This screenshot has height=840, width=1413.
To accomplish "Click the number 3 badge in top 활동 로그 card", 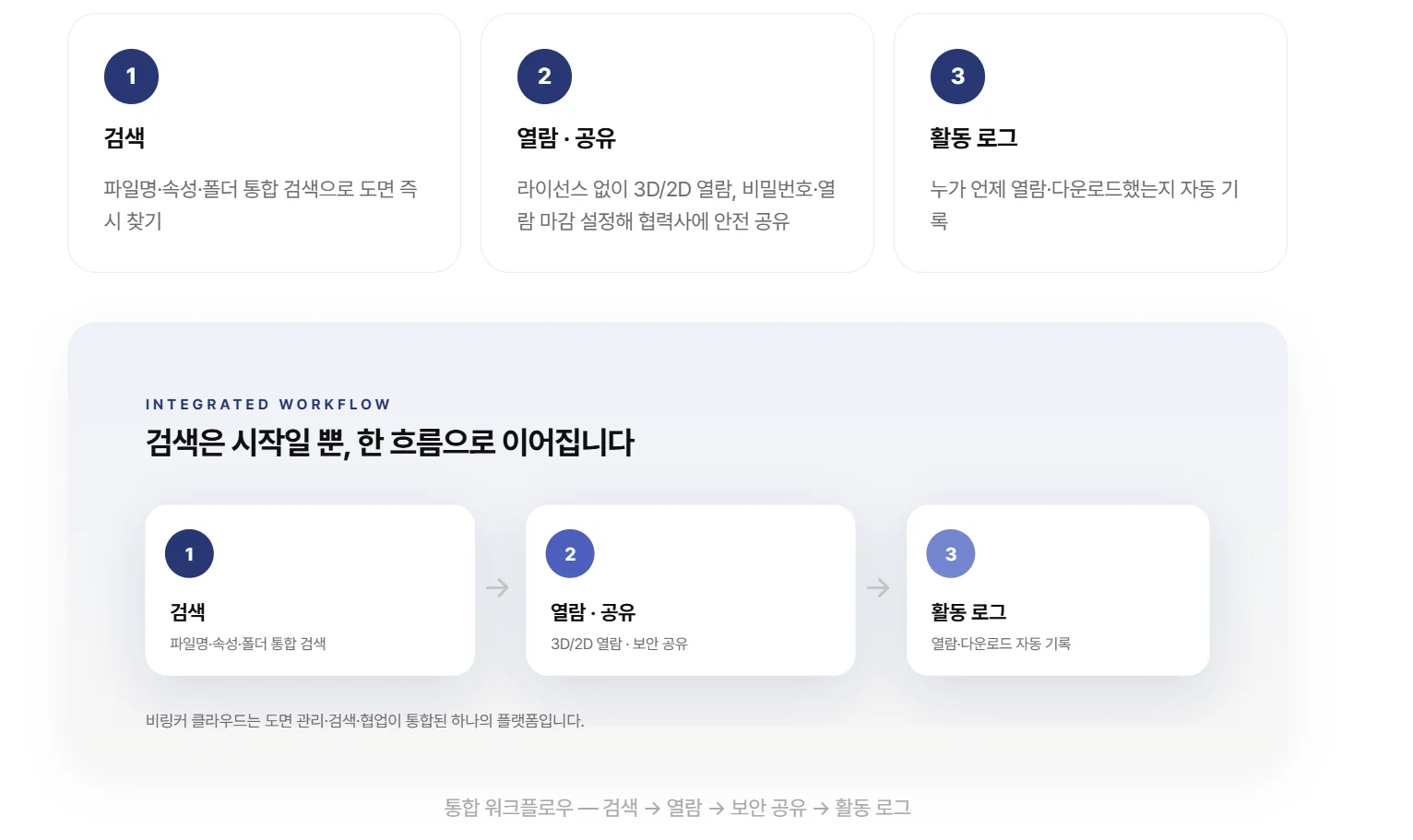I will click(x=957, y=77).
